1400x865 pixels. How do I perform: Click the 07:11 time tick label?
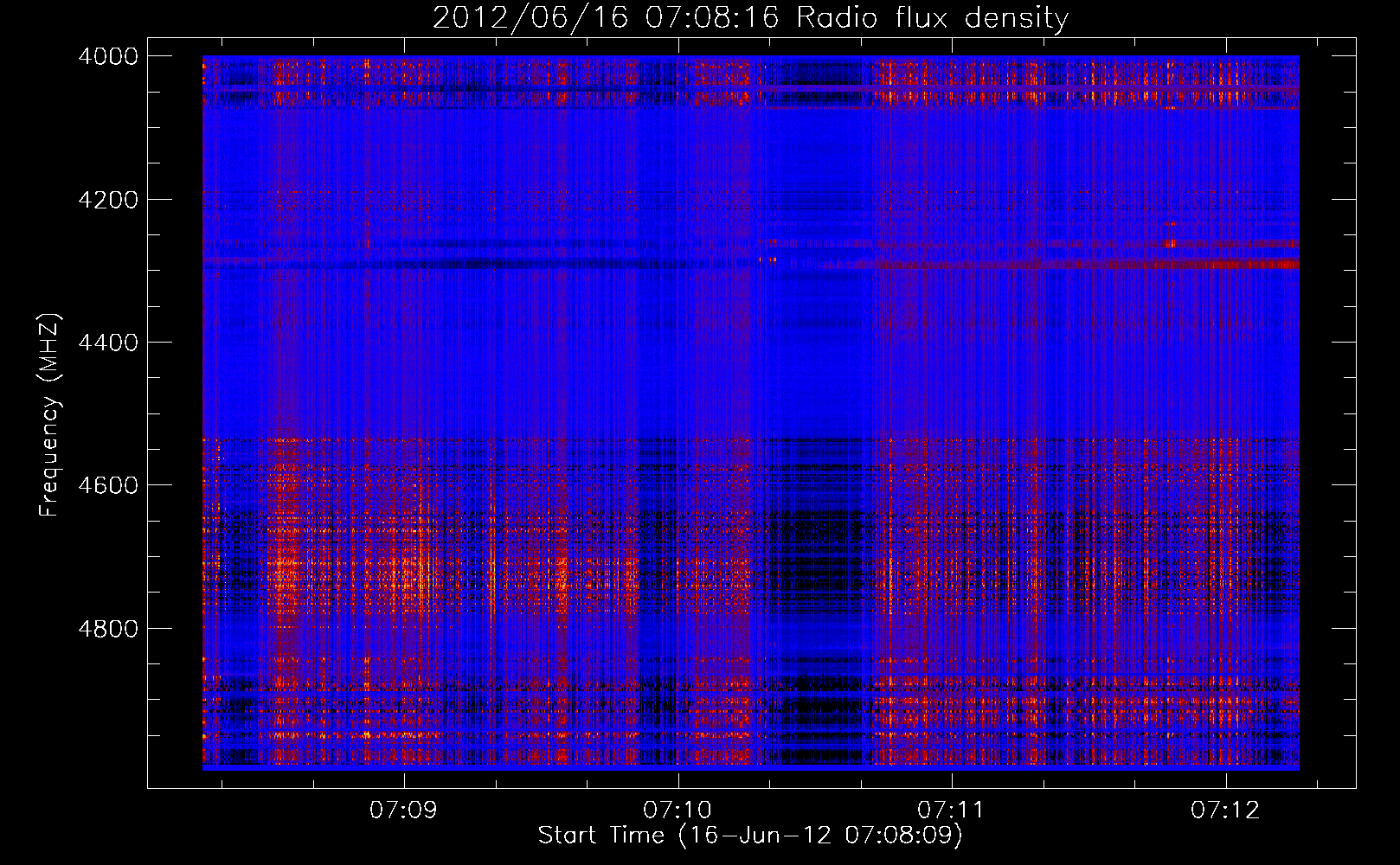[951, 811]
